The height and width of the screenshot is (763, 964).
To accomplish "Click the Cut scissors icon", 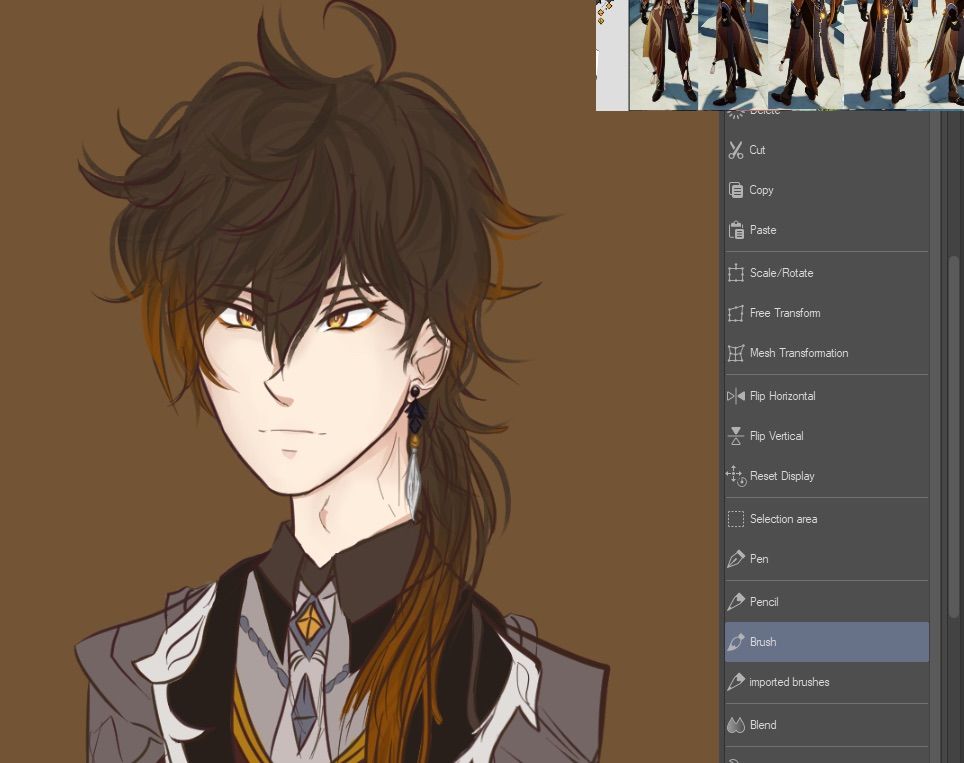I will pos(736,150).
